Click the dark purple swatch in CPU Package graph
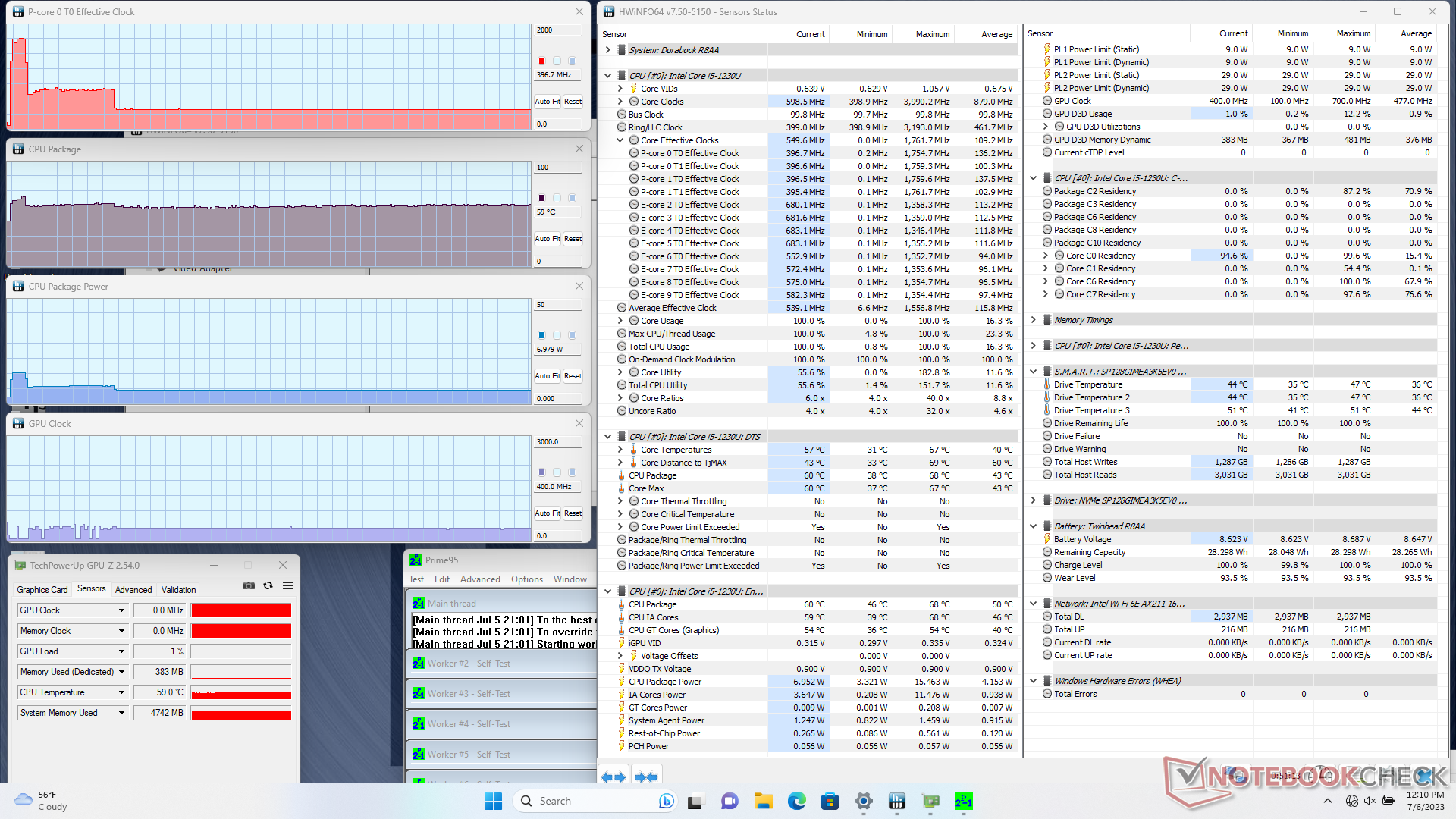Image resolution: width=1456 pixels, height=819 pixels. 541,198
